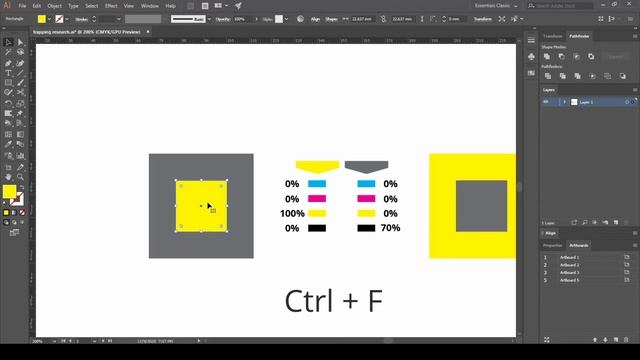
Task: Select the Selection tool (black arrow)
Action: tap(8, 42)
